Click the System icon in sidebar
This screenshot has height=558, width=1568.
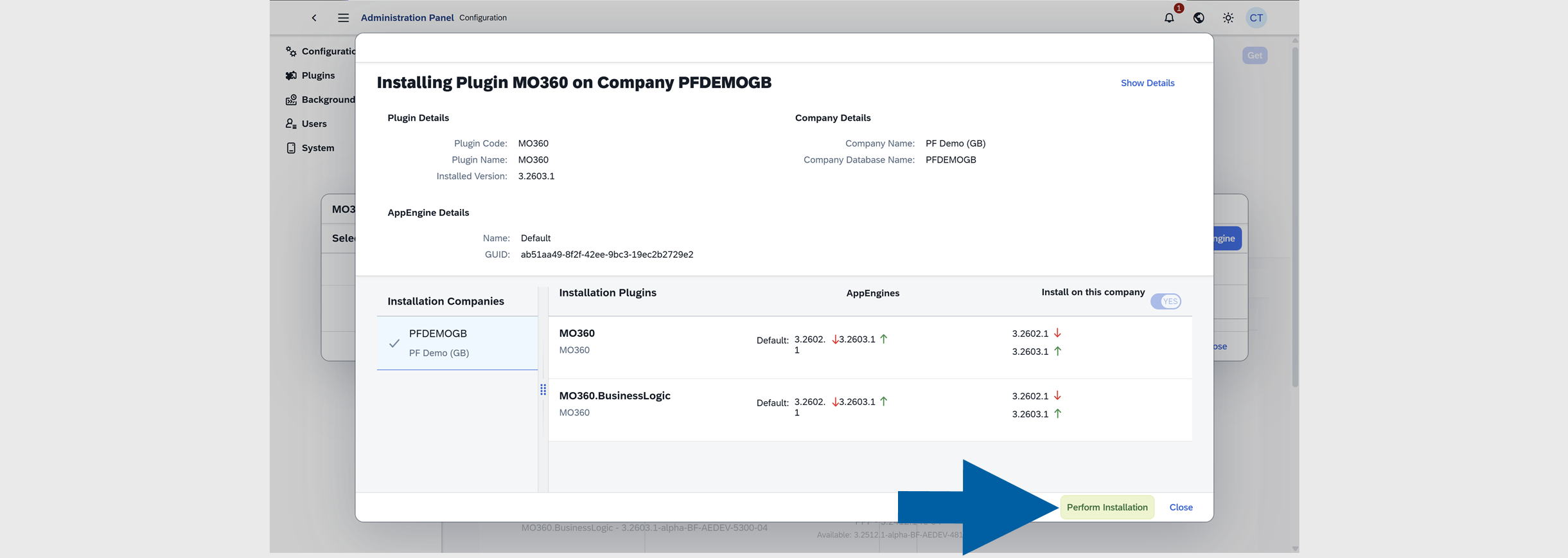(292, 148)
